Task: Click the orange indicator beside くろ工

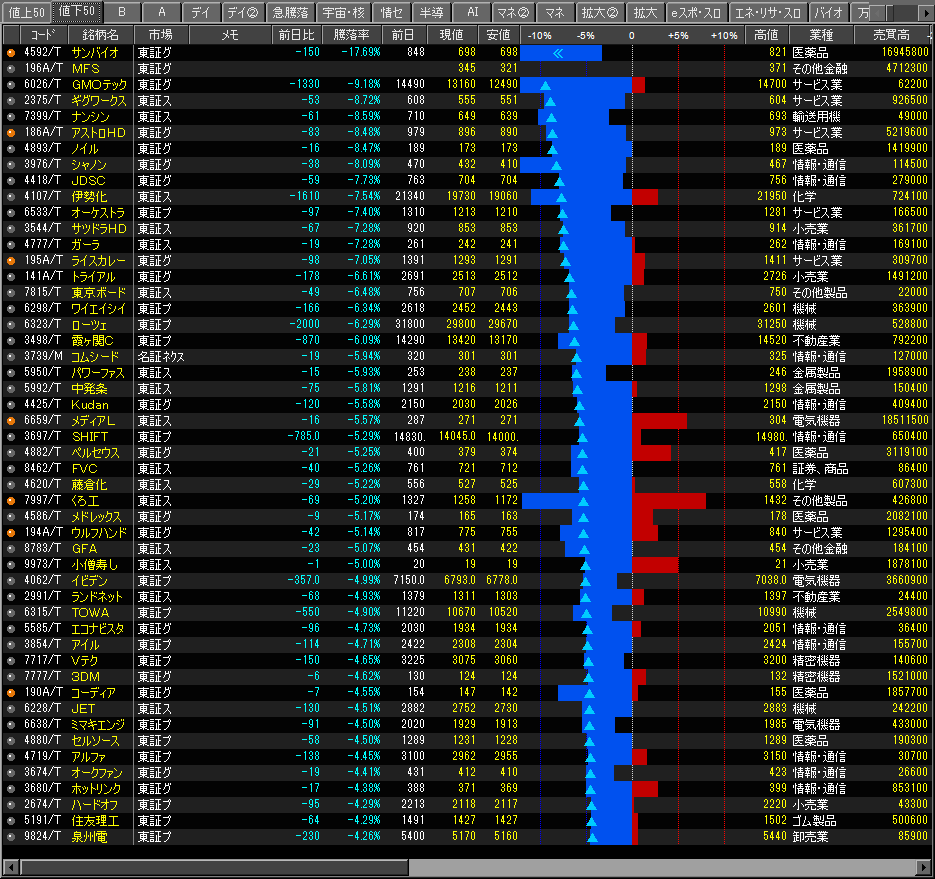Action: click(11, 500)
